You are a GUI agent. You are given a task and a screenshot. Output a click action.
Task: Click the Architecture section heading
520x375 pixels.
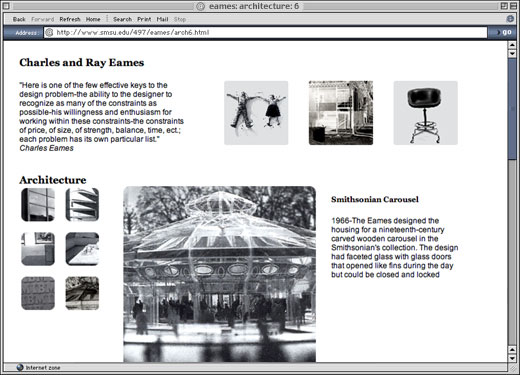pos(53,180)
